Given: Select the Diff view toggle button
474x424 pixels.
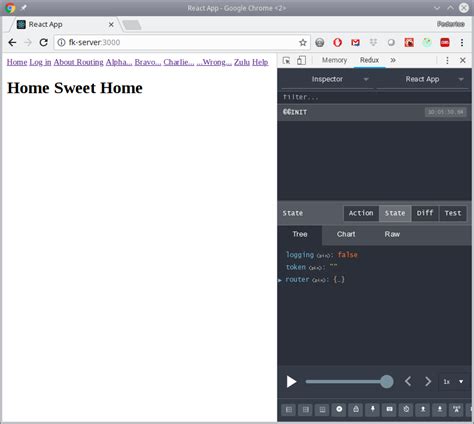Looking at the screenshot, I should (425, 213).
